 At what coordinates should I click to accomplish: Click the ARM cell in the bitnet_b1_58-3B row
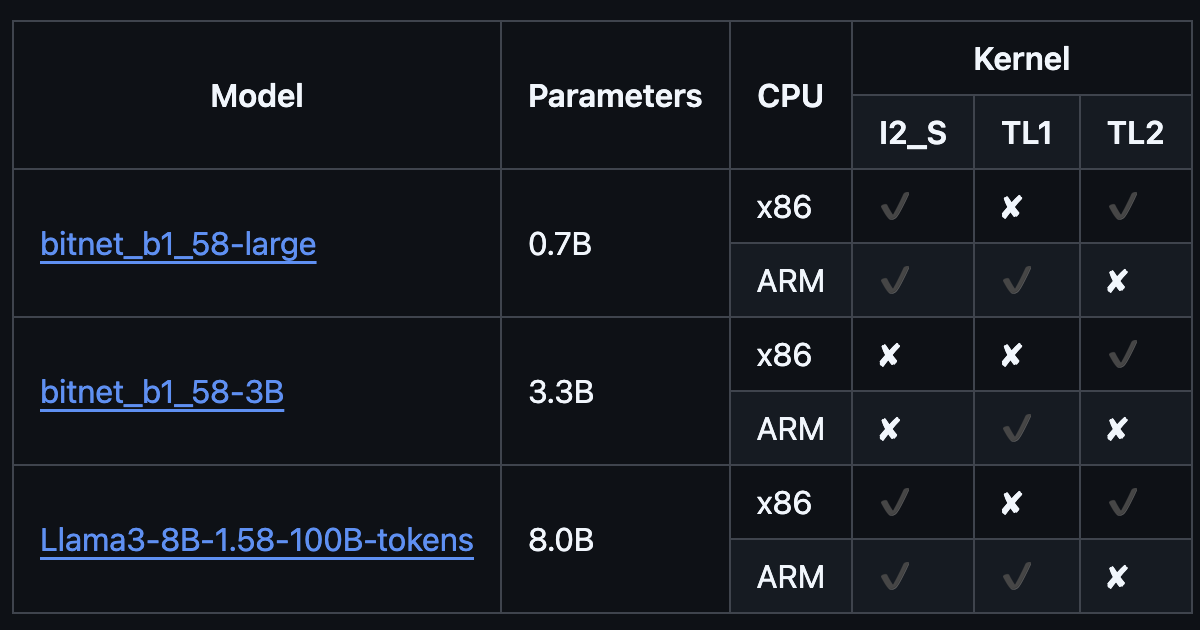[x=791, y=430]
